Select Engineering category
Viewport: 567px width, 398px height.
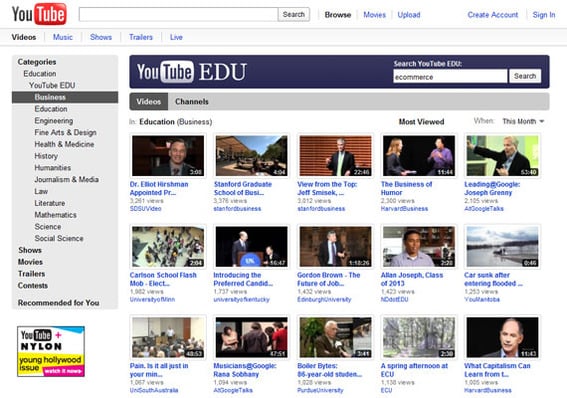(x=54, y=121)
